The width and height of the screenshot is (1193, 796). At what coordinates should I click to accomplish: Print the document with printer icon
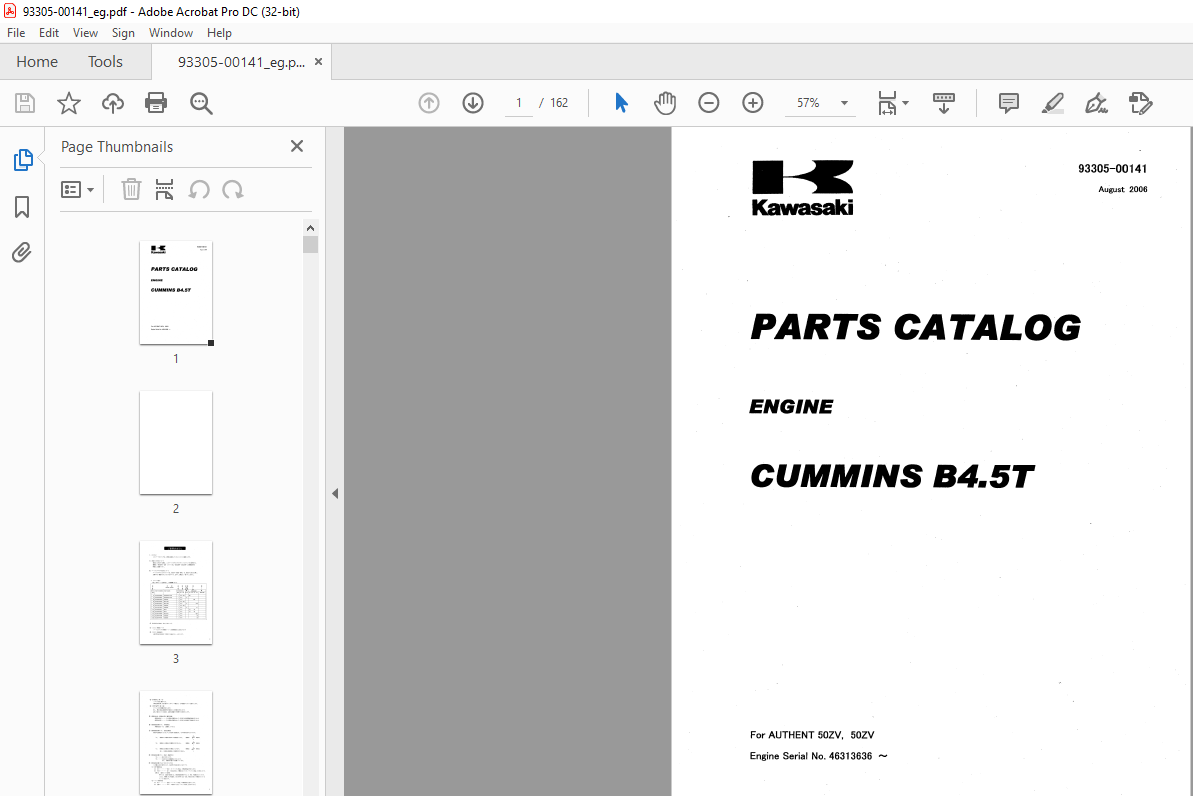tap(156, 103)
